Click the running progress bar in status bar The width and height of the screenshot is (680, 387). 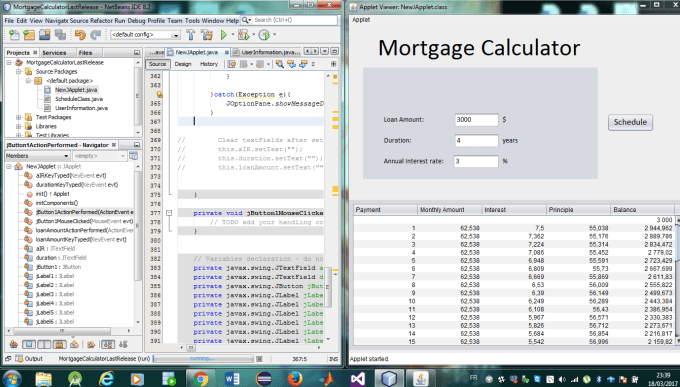point(203,359)
